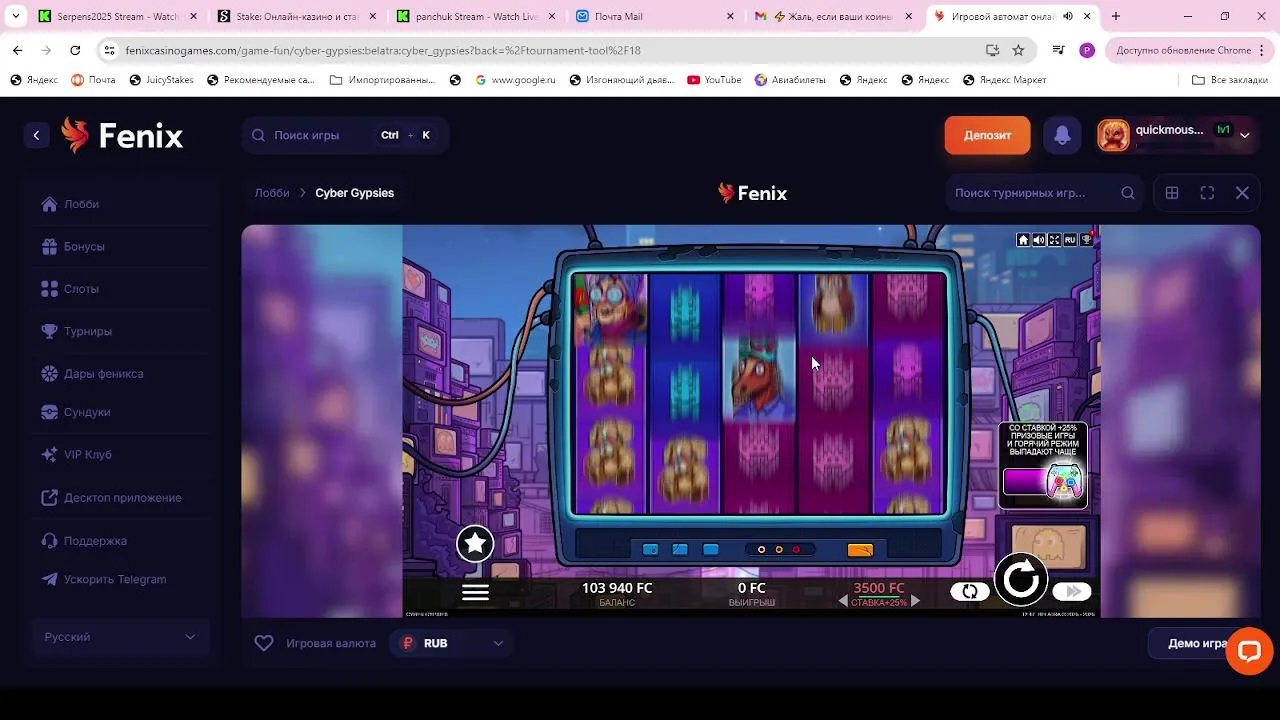Screen dimensions: 1280x720
Task: Focus the Поиск игры search field
Action: 345,135
